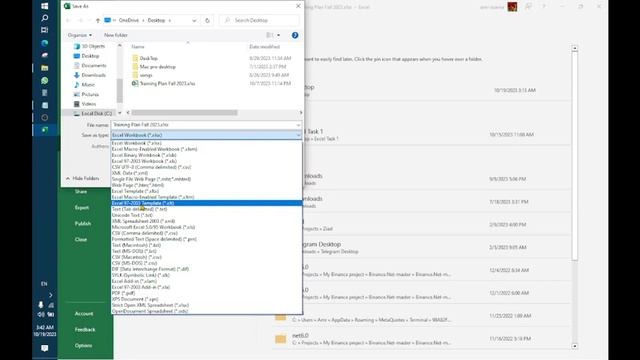Screen dimensions: 640x360
Task: Choose Excel Binary Workbook (*.xlsb) type
Action: (207, 155)
